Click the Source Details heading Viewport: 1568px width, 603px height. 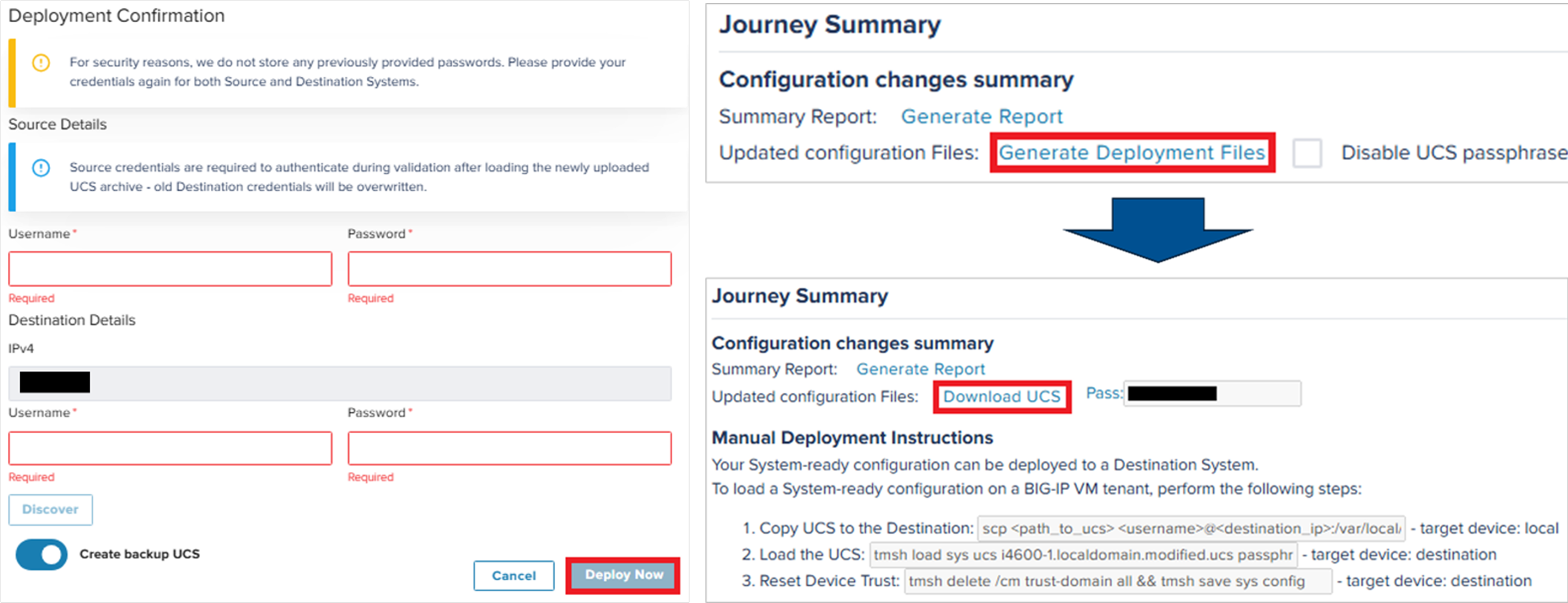coord(58,124)
